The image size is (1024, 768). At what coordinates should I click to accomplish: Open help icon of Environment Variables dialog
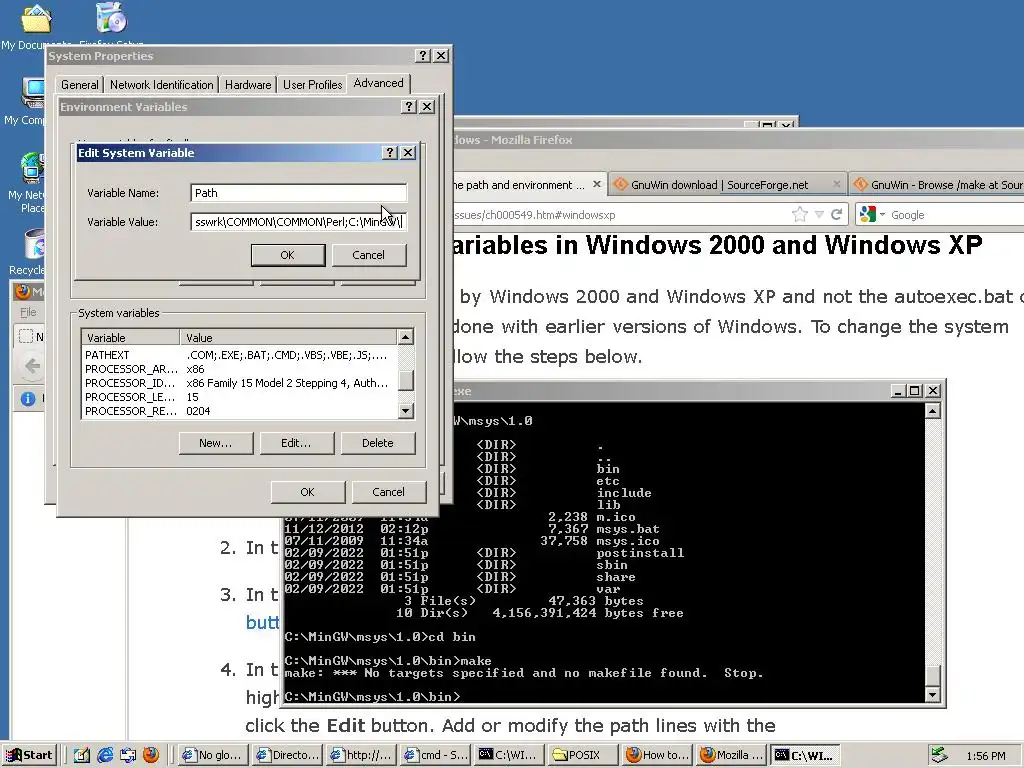coord(409,106)
